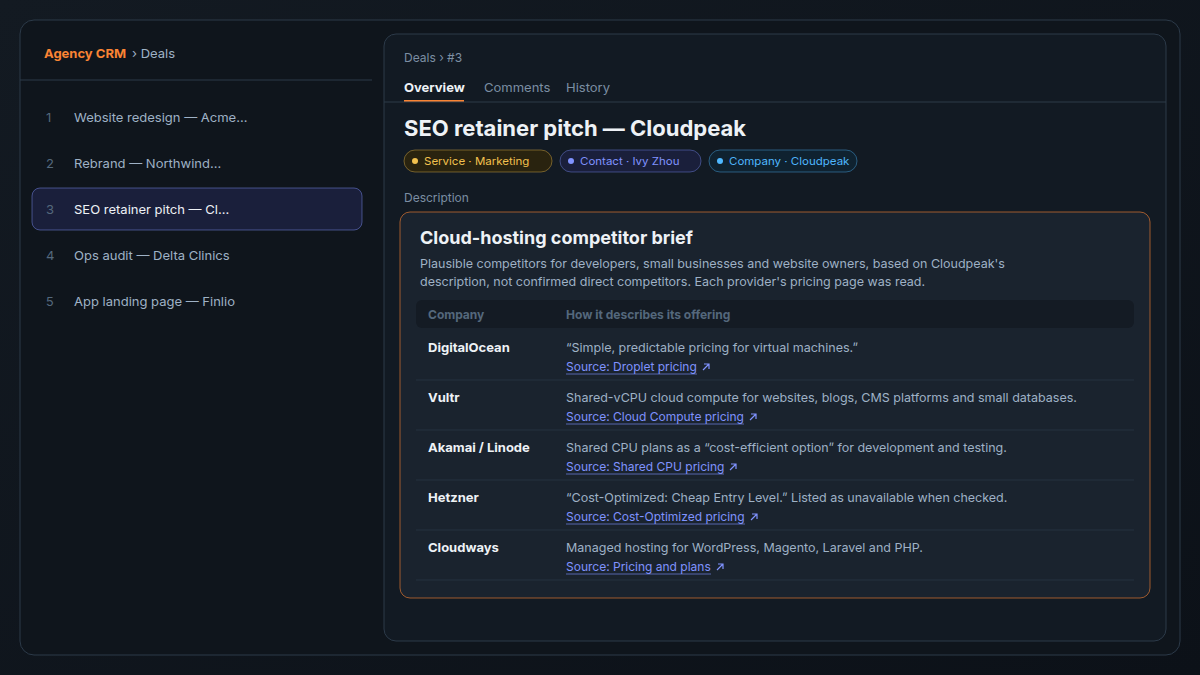1200x675 pixels.
Task: Click Cloudways' managed hosting description
Action: 744,548
